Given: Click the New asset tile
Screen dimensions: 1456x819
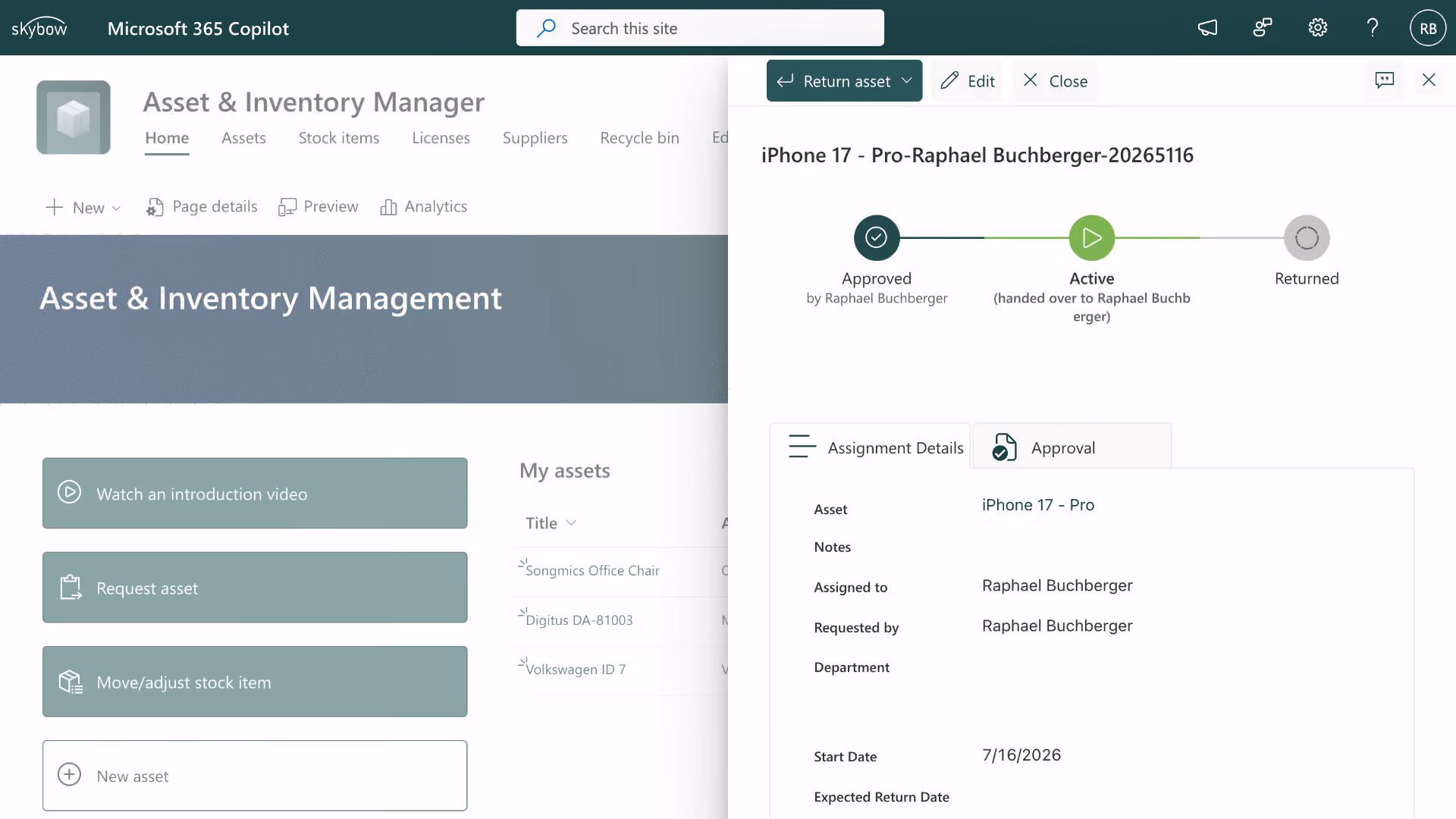Looking at the screenshot, I should coord(255,776).
